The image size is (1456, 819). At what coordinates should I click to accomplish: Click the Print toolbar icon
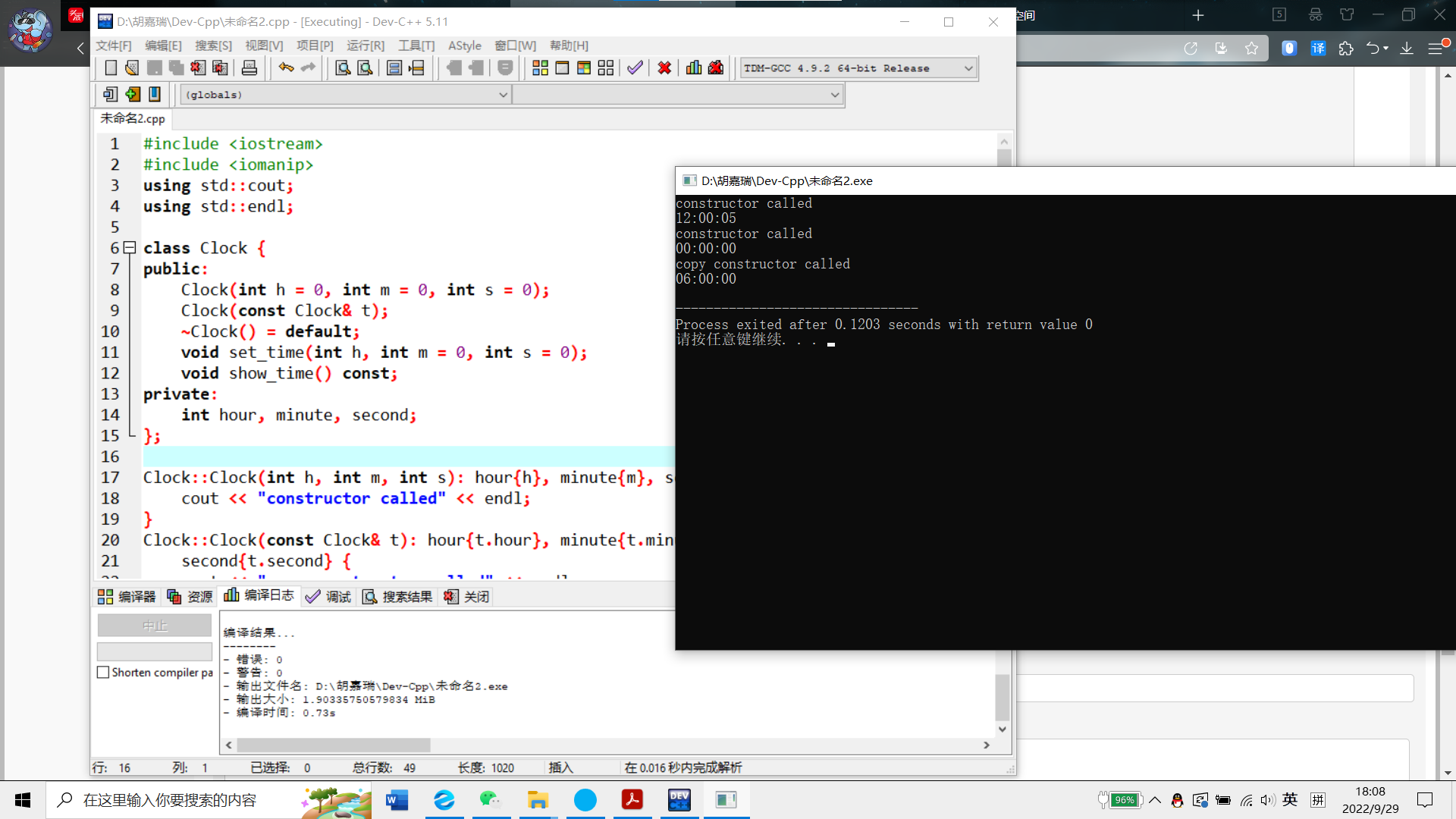(249, 68)
